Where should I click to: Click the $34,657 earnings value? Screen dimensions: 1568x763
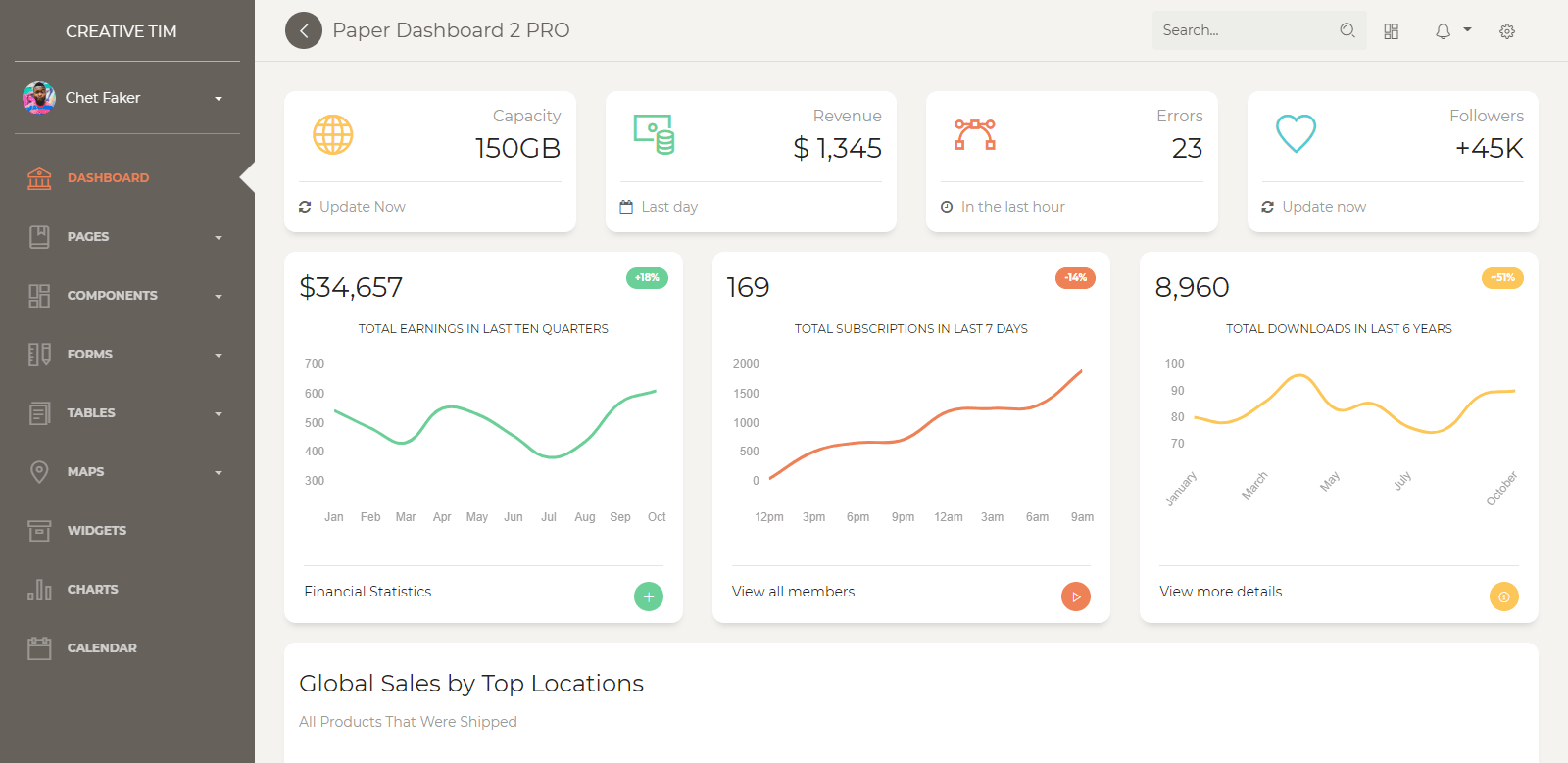(351, 287)
